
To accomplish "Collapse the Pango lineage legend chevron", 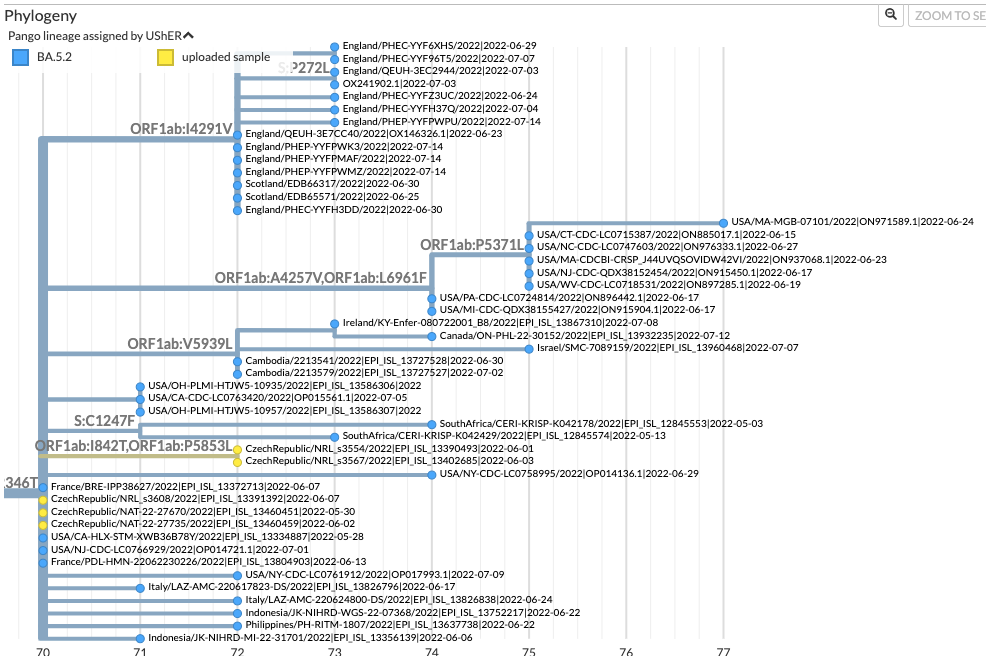I will click(188, 36).
